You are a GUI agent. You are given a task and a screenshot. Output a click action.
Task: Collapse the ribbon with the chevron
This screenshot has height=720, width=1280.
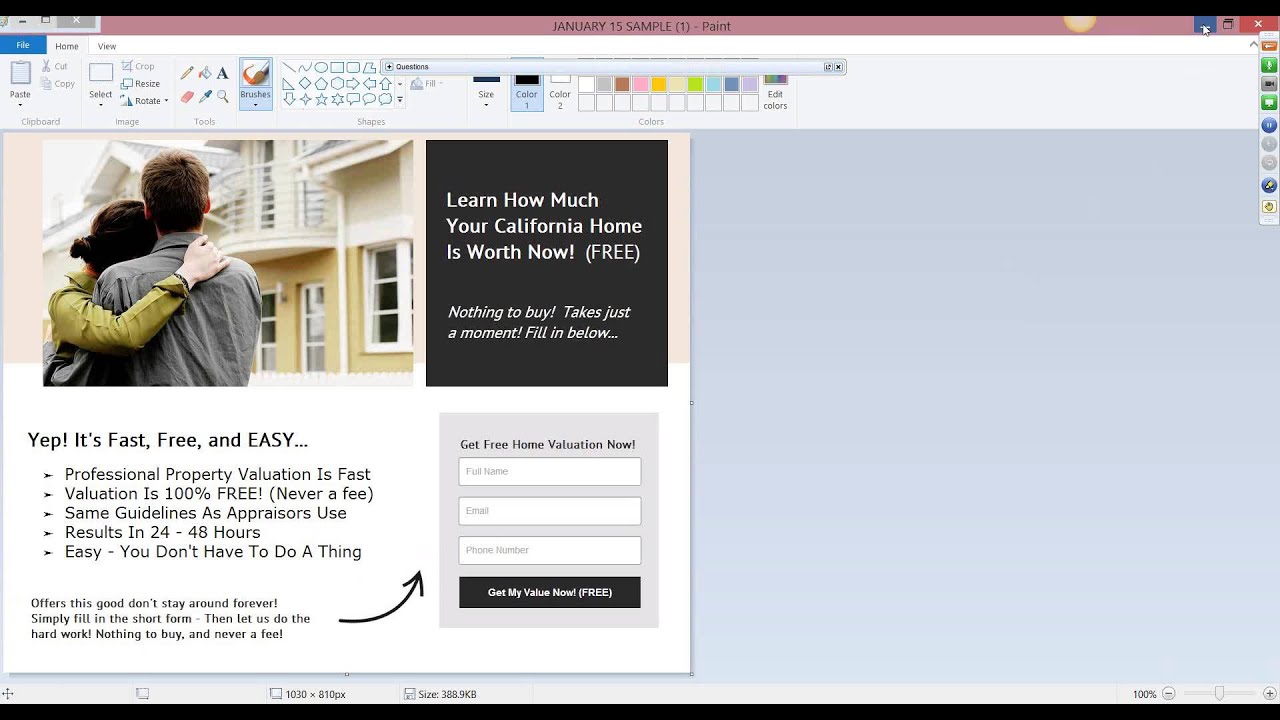[x=1254, y=44]
